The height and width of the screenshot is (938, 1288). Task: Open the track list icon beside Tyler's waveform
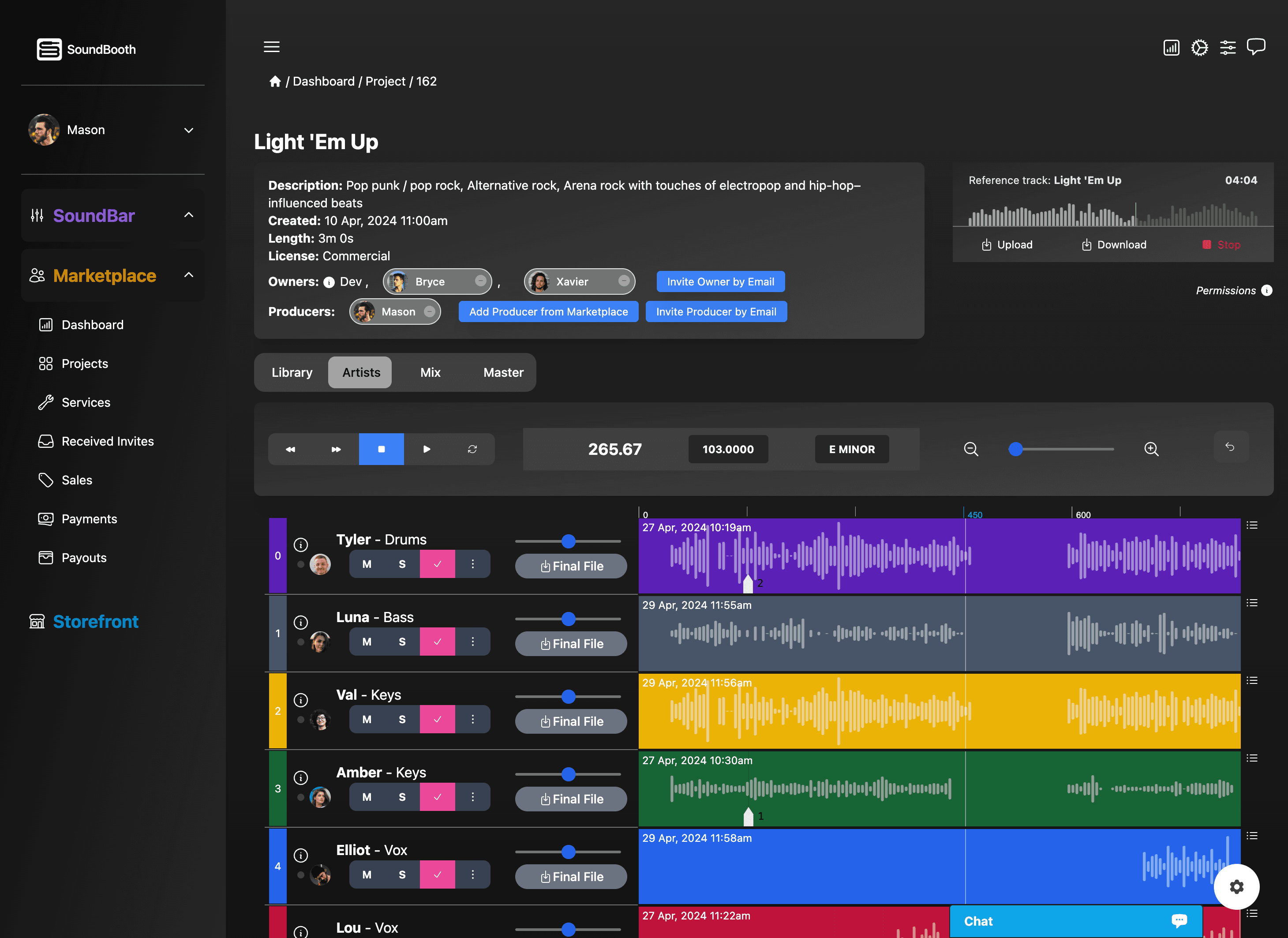[x=1252, y=525]
